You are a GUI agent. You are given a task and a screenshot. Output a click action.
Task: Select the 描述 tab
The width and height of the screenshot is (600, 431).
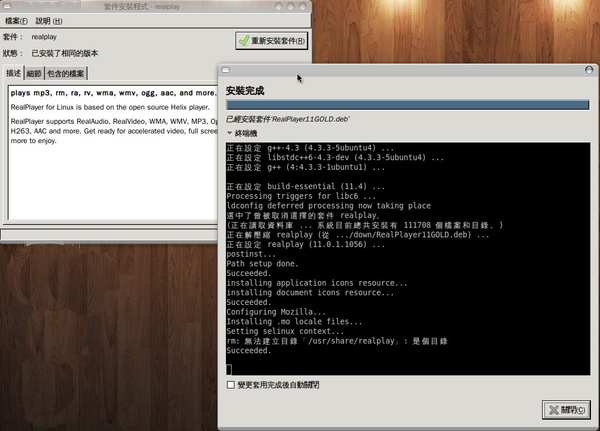[x=14, y=73]
